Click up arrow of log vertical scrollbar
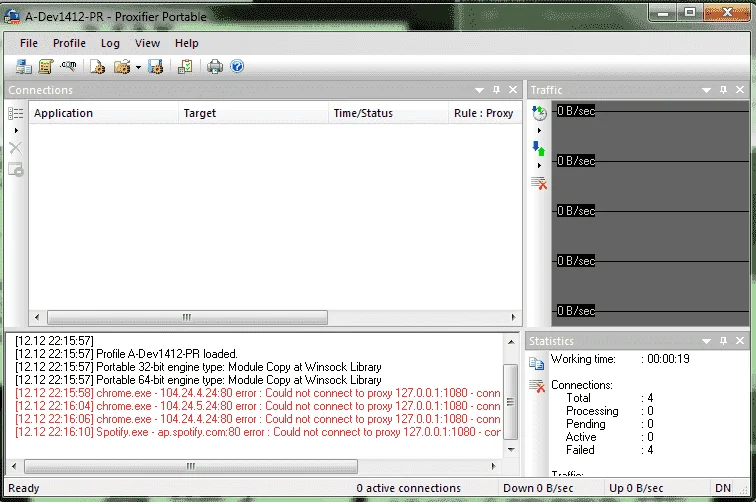This screenshot has width=756, height=502. (511, 342)
